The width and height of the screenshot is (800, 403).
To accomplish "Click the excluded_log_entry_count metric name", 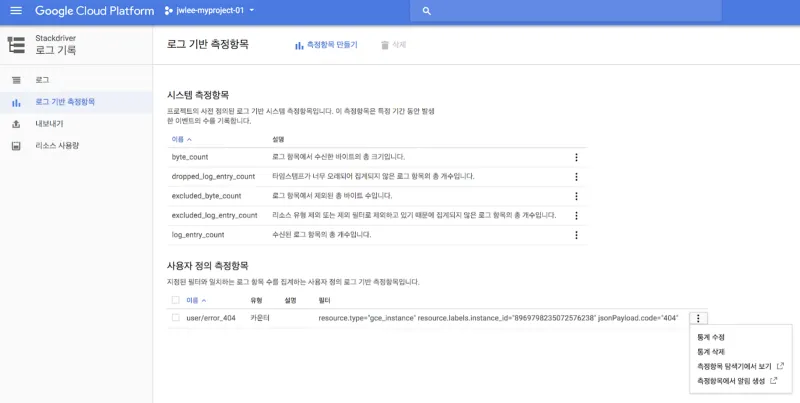I will pyautogui.click(x=214, y=215).
